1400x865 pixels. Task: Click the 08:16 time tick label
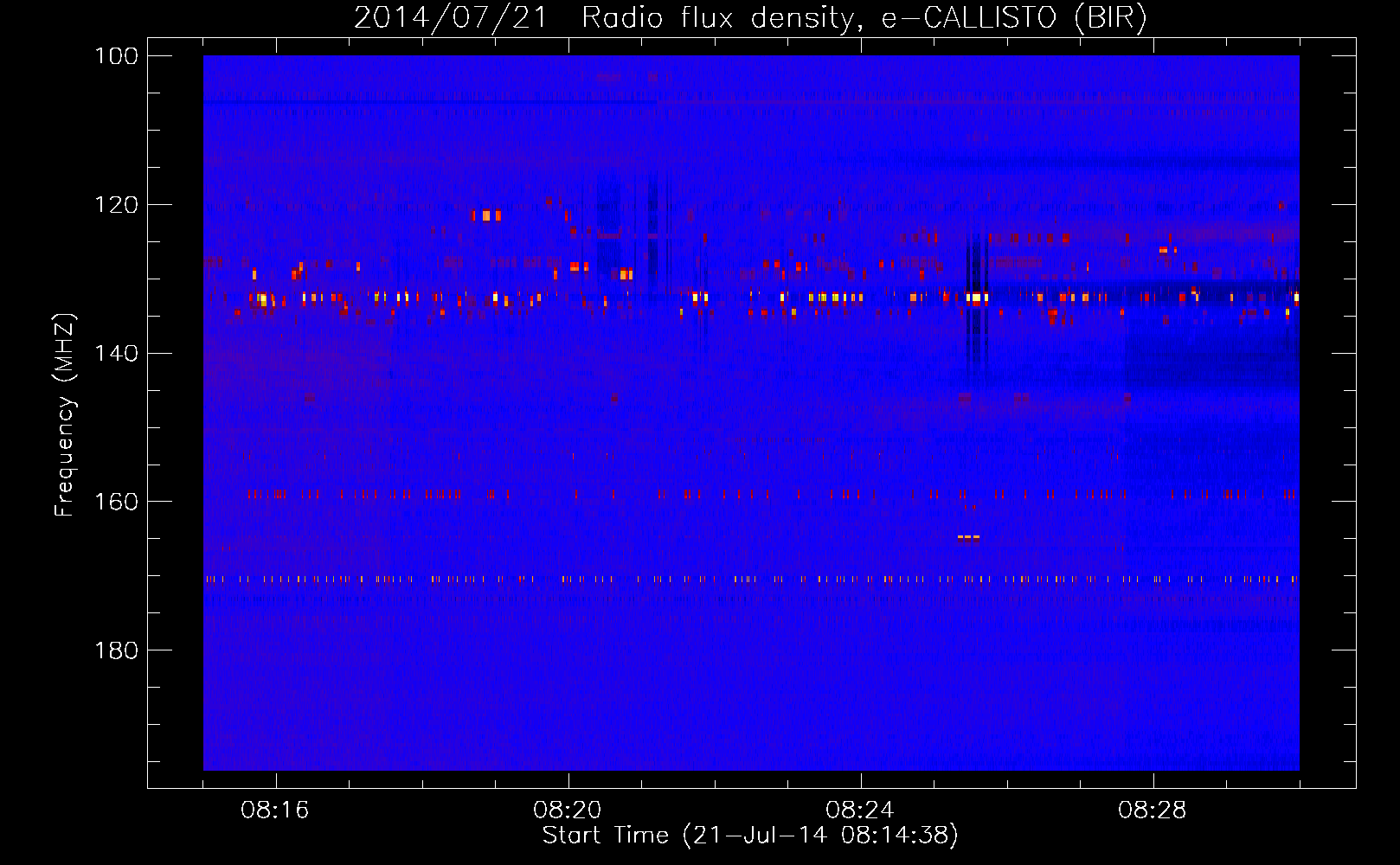pos(275,811)
